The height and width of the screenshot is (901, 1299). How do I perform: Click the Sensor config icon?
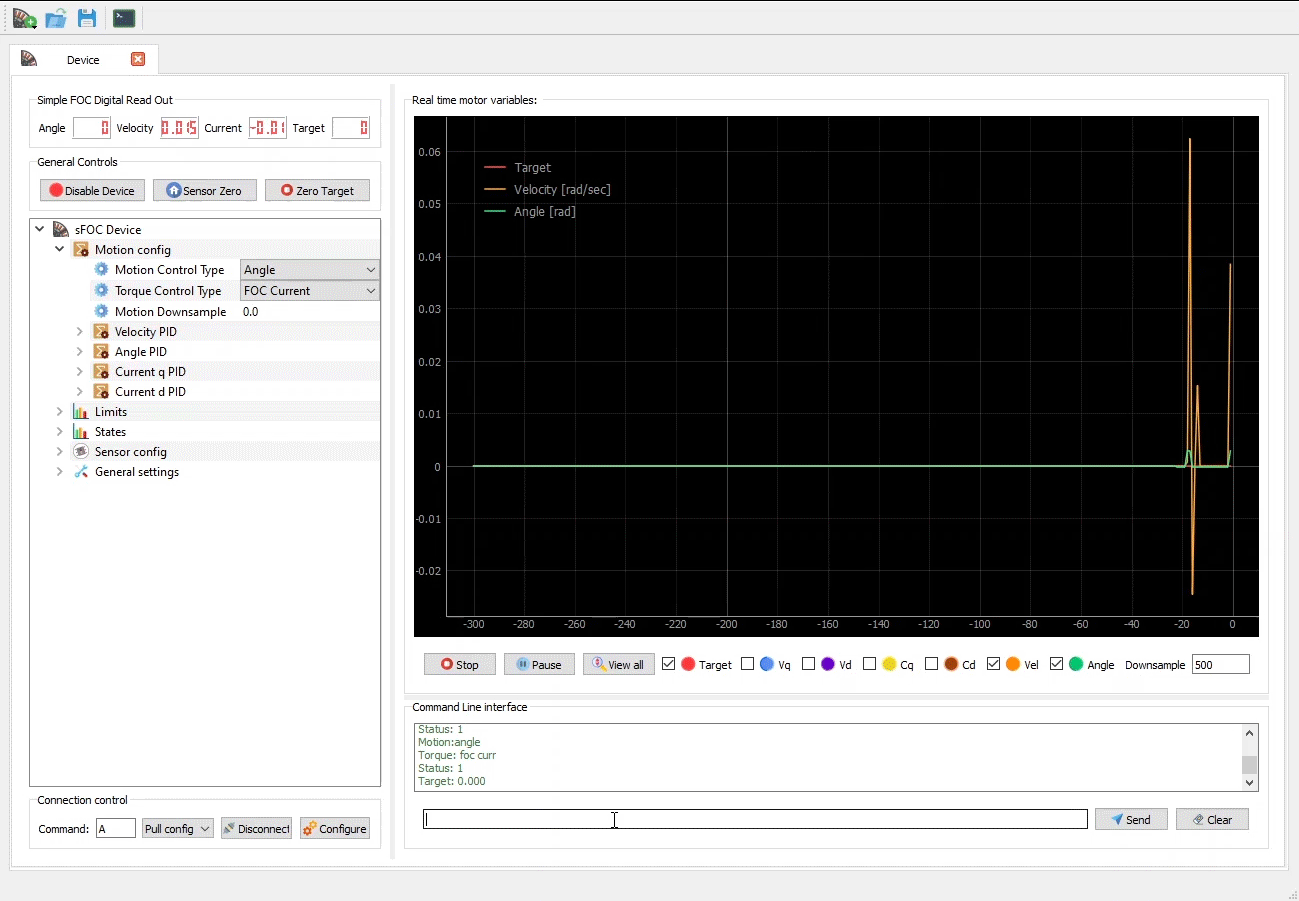tap(81, 452)
